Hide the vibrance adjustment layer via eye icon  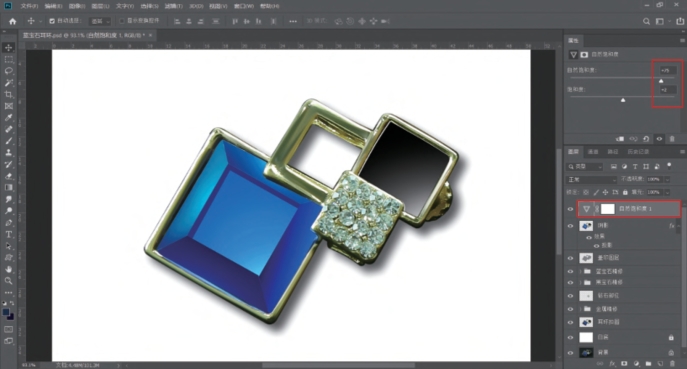point(570,209)
